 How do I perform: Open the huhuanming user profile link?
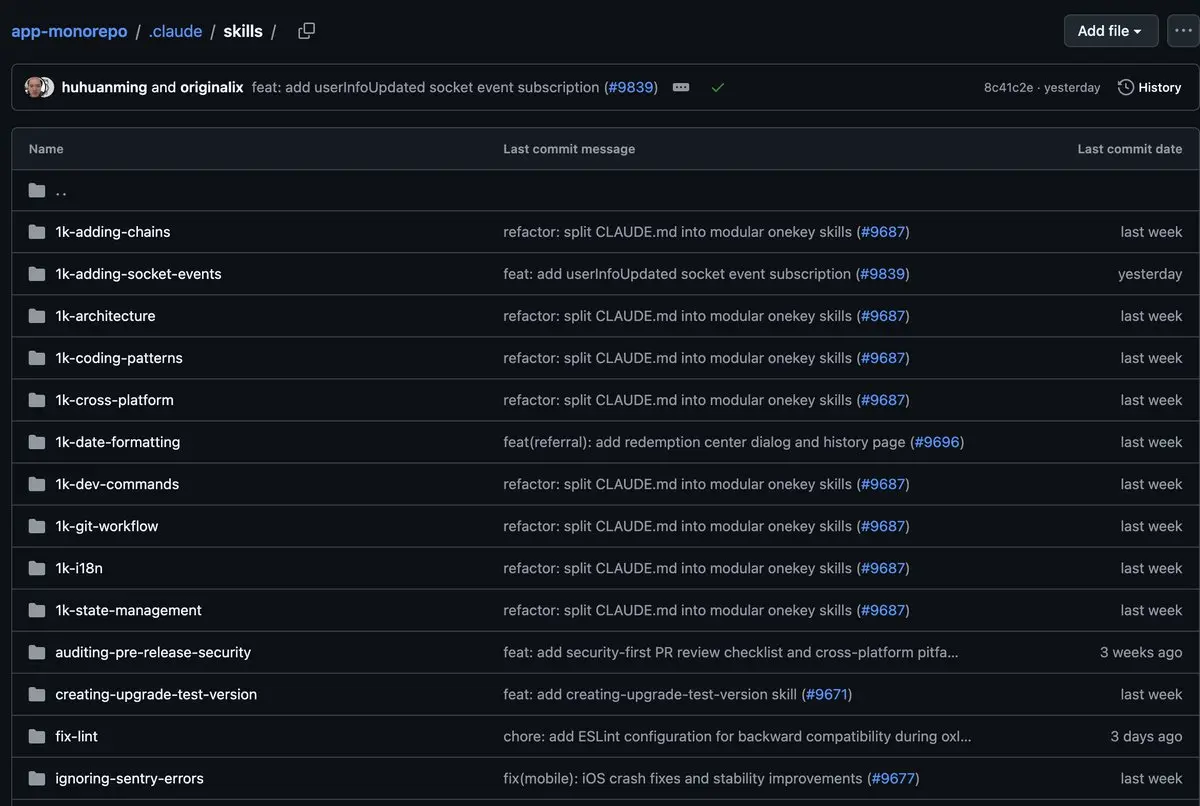[x=104, y=88]
